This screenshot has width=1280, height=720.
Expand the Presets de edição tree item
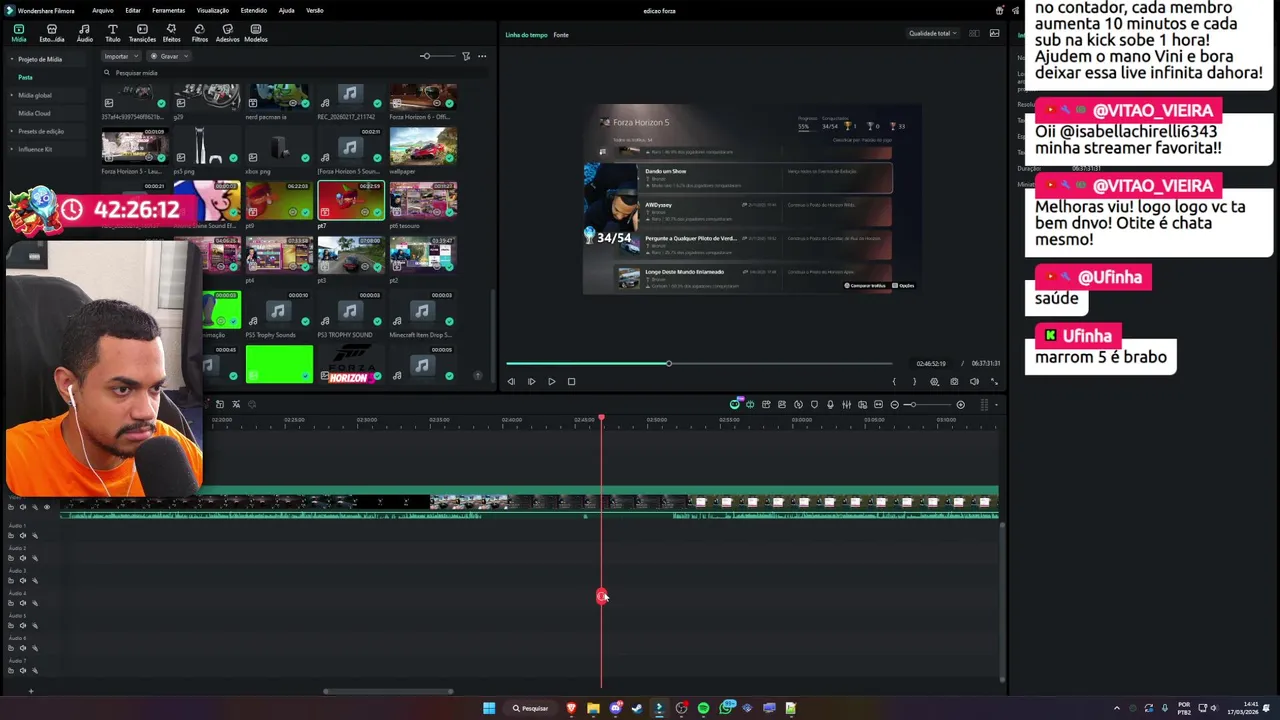click(x=12, y=131)
